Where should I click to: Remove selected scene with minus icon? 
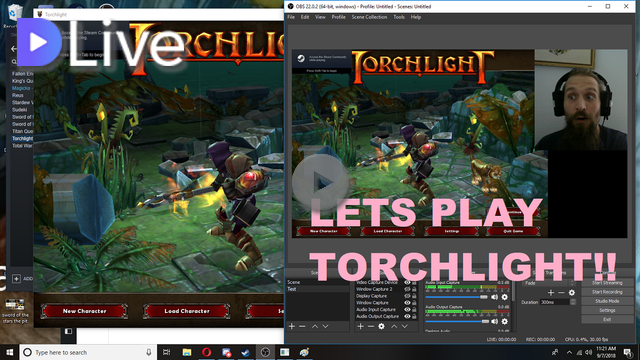pos(302,326)
